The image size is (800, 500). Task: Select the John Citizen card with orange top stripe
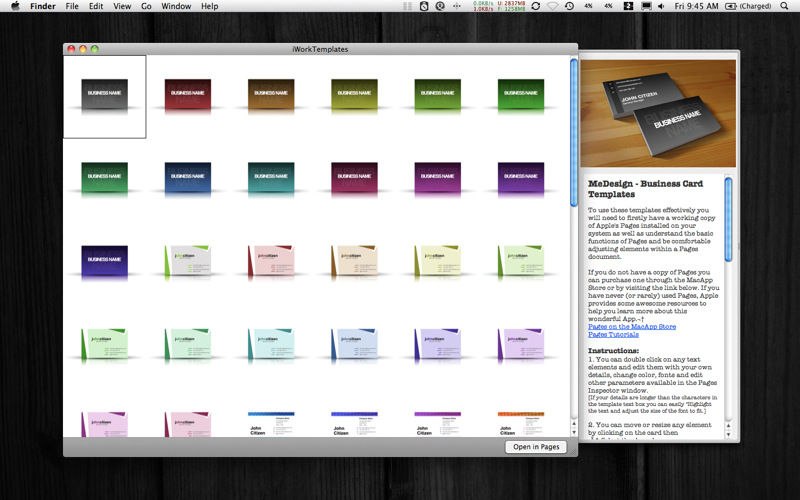(x=521, y=424)
